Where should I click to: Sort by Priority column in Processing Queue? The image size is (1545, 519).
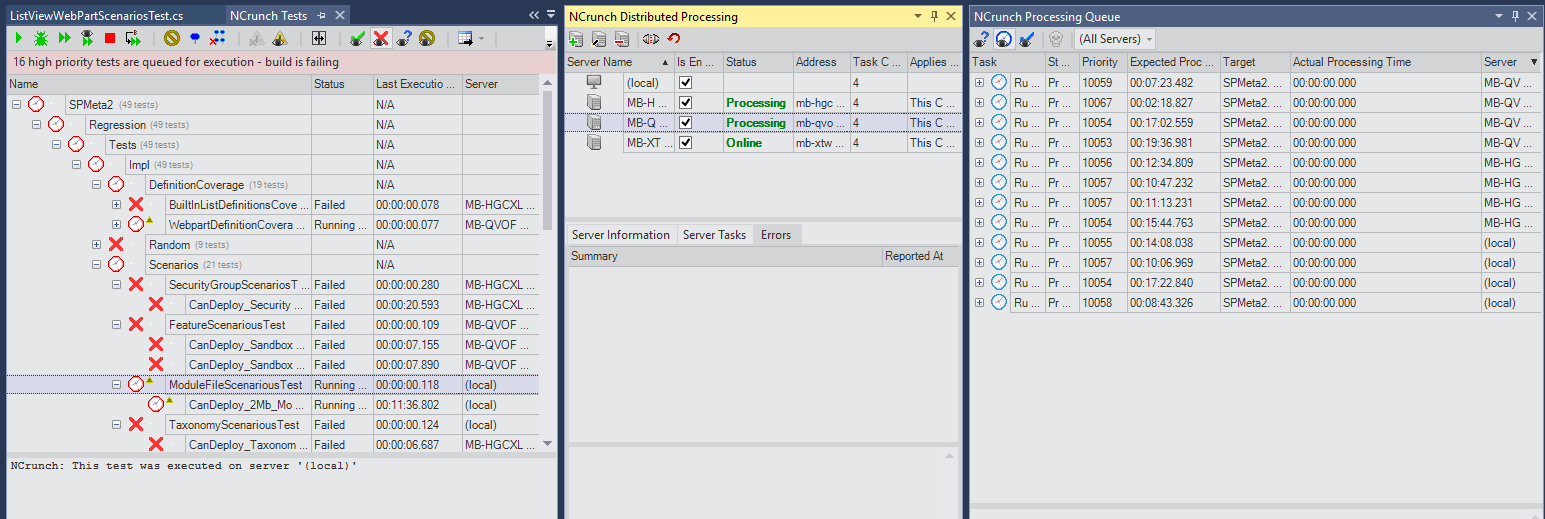[x=1103, y=62]
